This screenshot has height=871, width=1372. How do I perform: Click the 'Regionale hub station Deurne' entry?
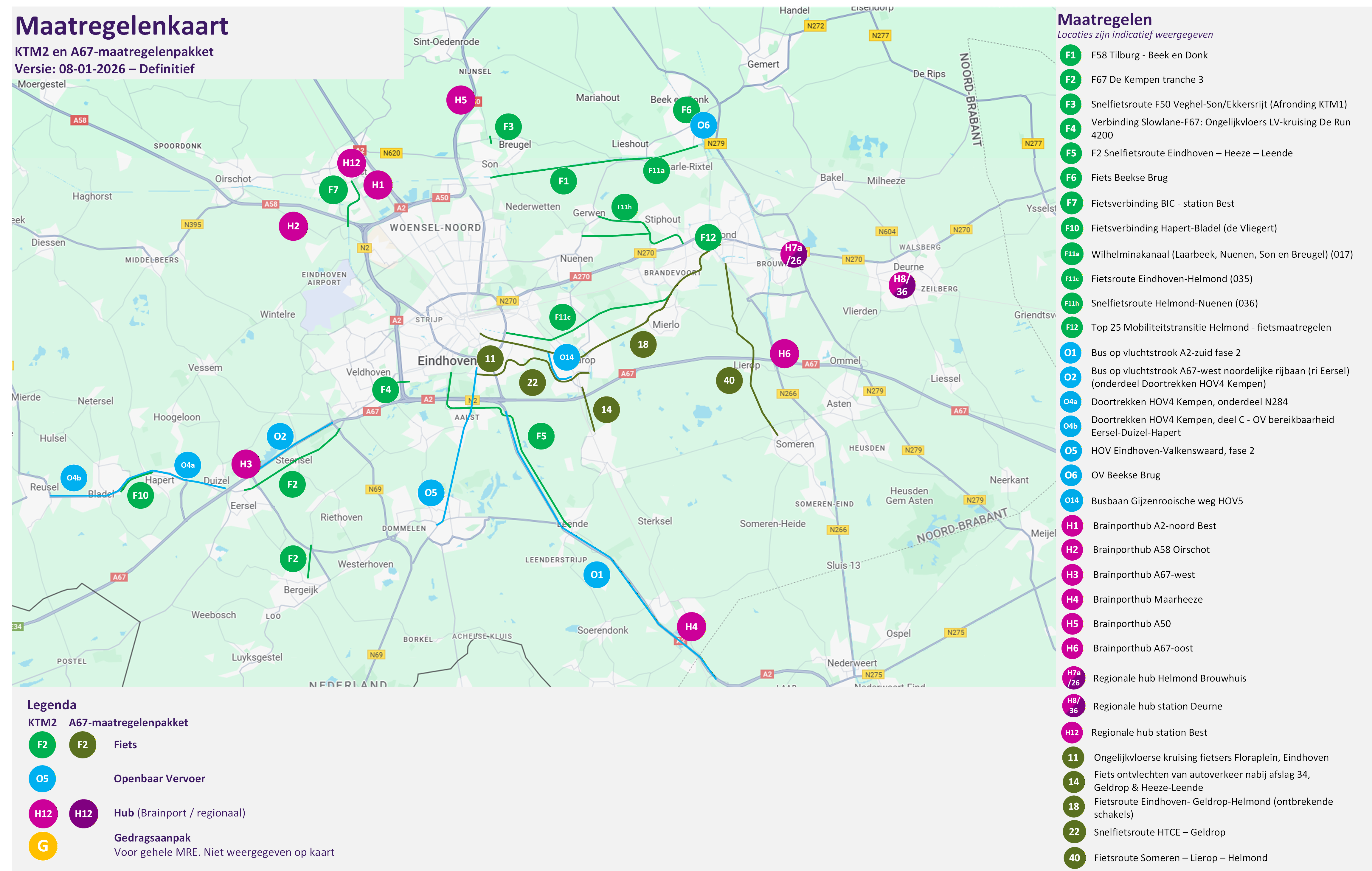(1157, 706)
